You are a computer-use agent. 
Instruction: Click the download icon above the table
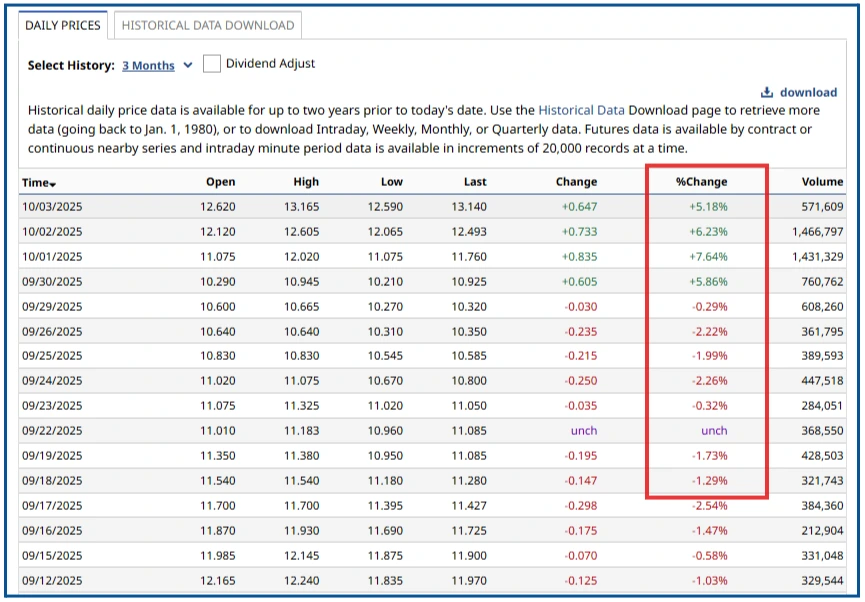click(769, 92)
